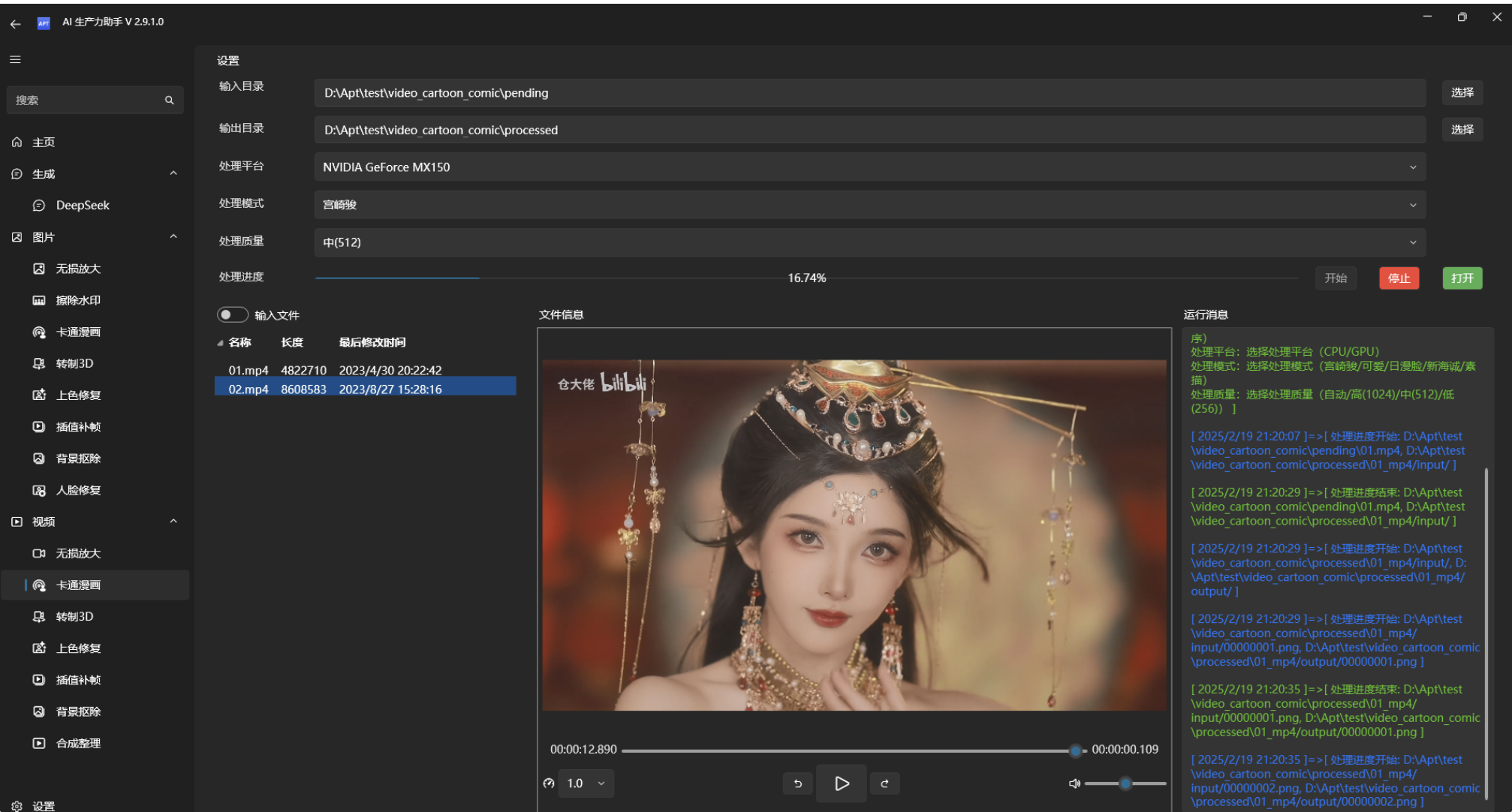Click the 无损放大 icon under 图片
Viewport: 1512px width, 812px height.
[39, 269]
